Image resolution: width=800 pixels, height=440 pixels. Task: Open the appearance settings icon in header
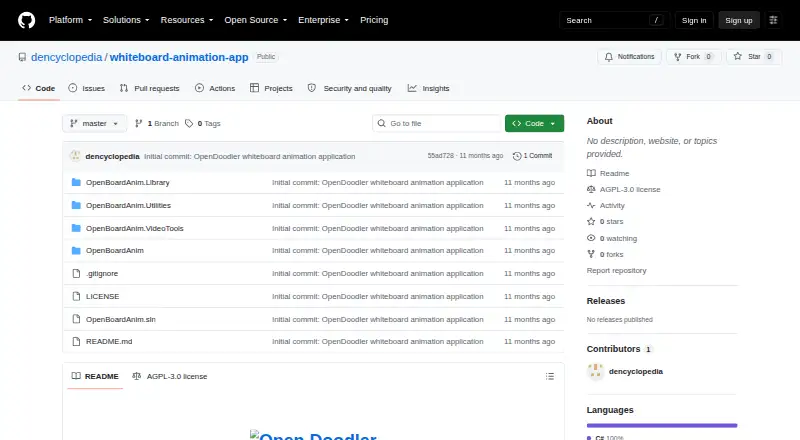click(x=773, y=20)
